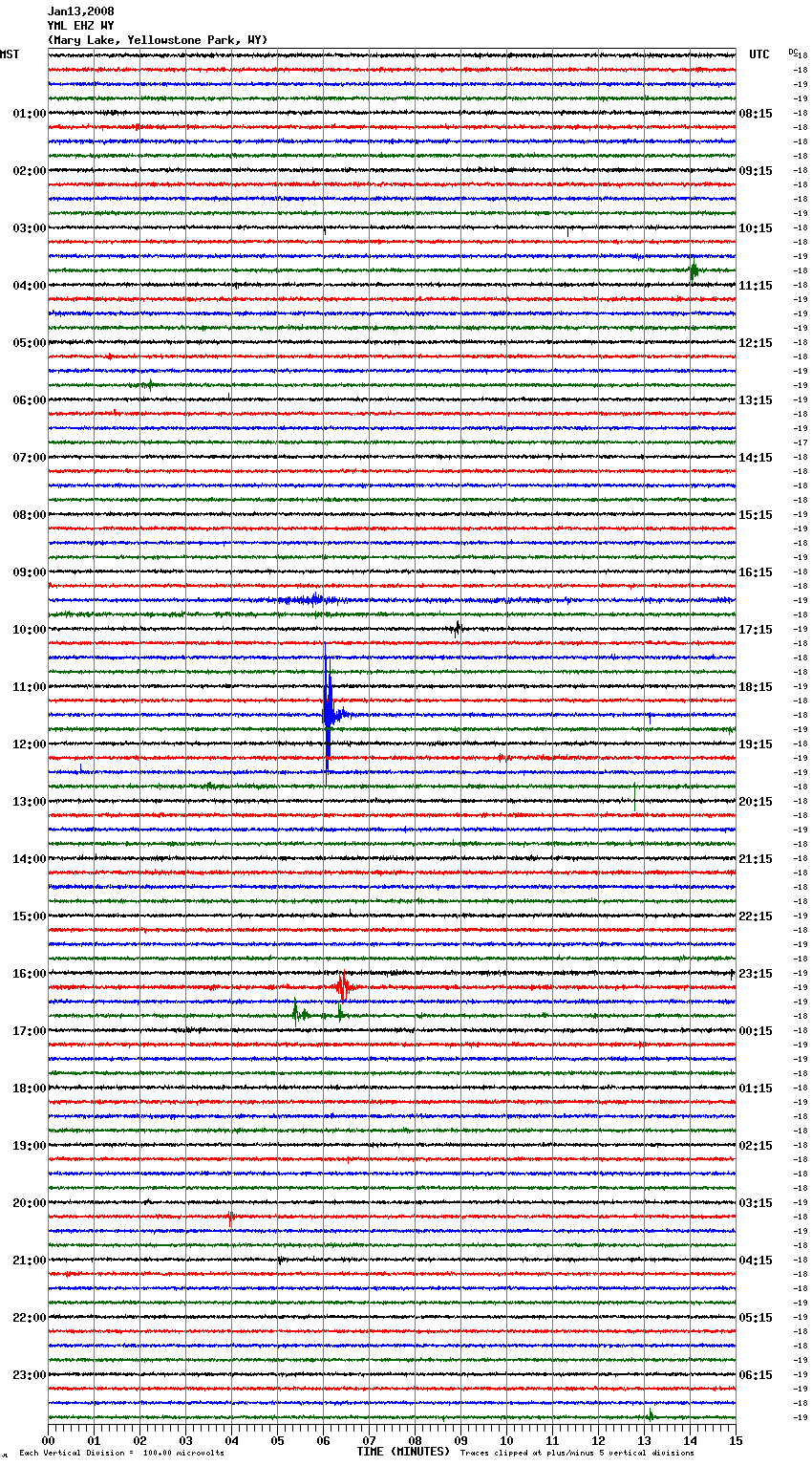
Task: Click the 19:15 UTC time label
Action: tap(756, 744)
